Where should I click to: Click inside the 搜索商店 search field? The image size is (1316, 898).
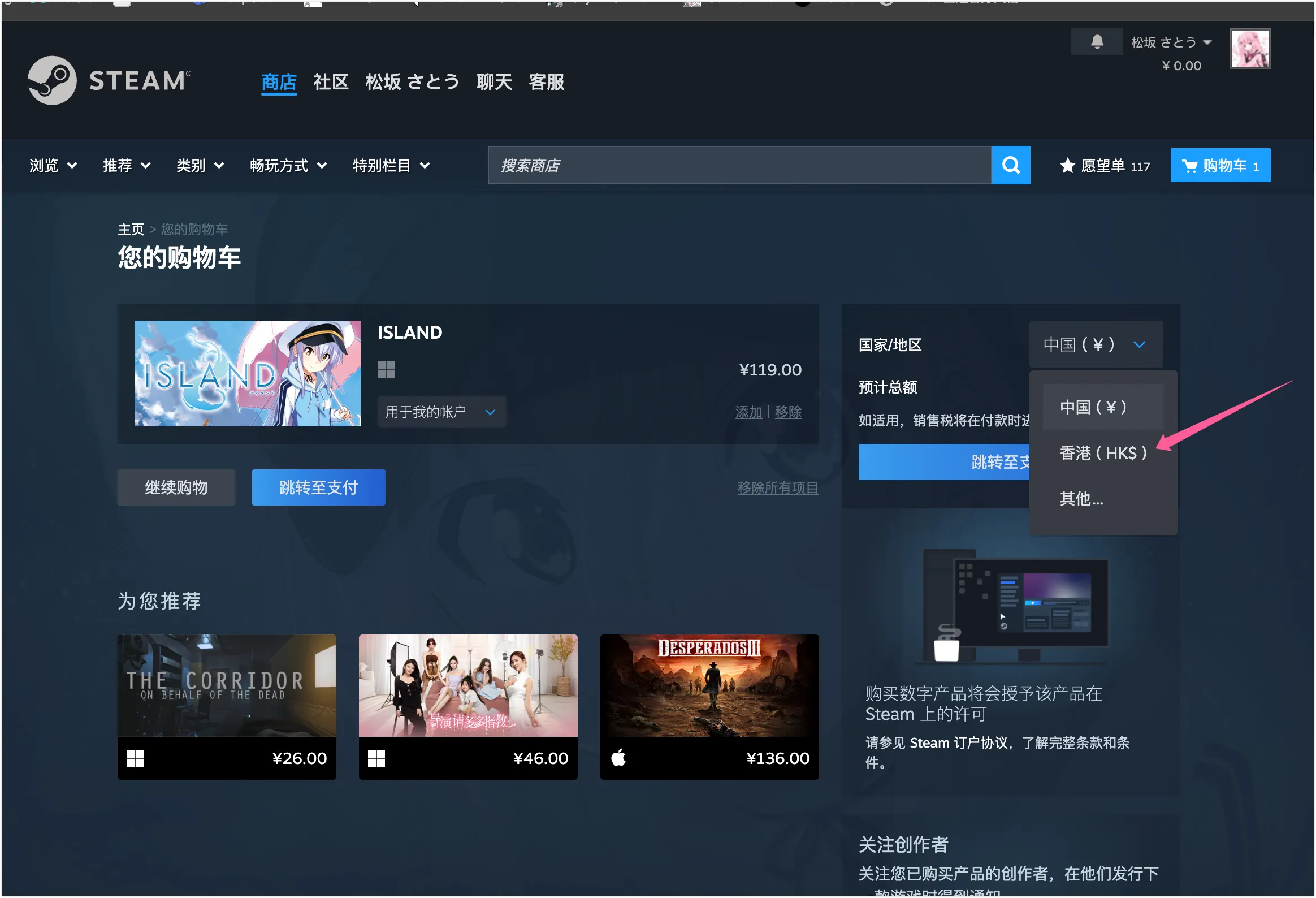click(736, 165)
